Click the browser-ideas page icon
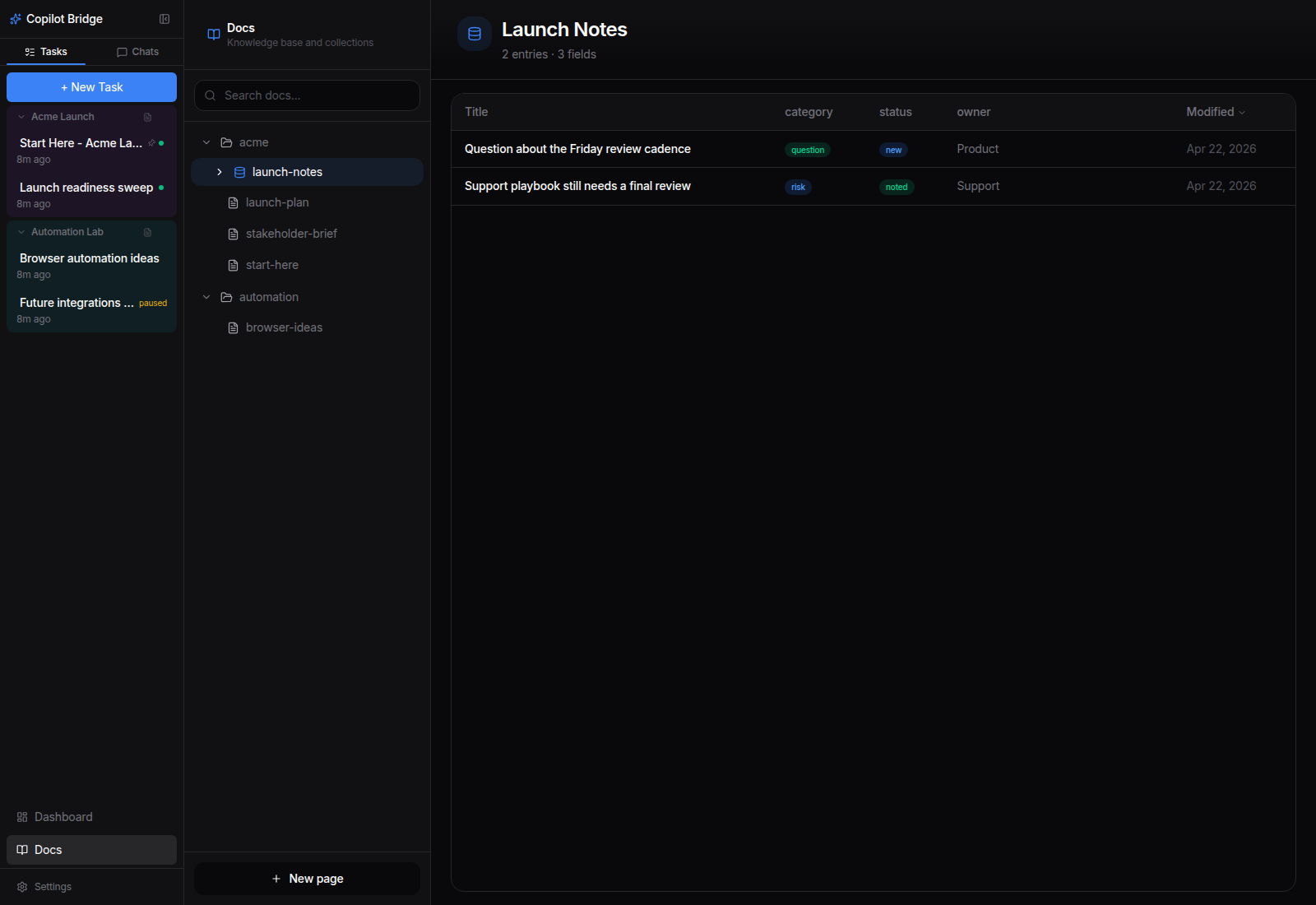 tap(233, 327)
